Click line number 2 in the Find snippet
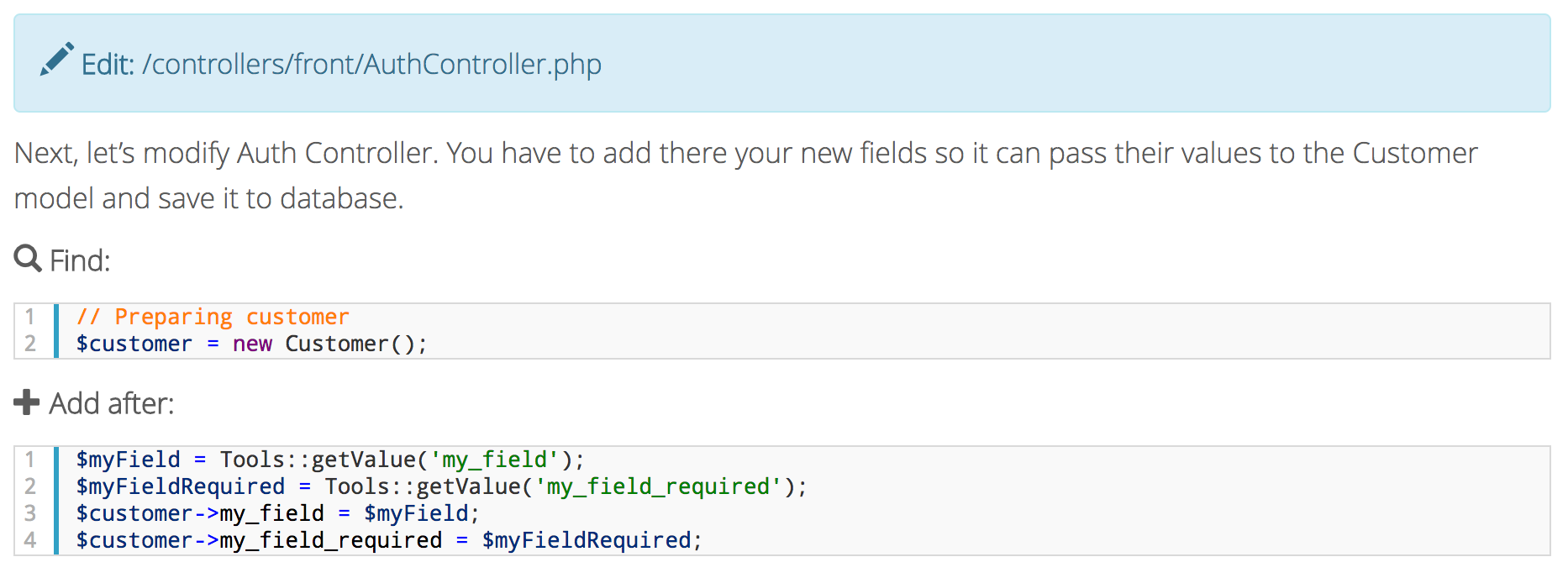 (30, 344)
